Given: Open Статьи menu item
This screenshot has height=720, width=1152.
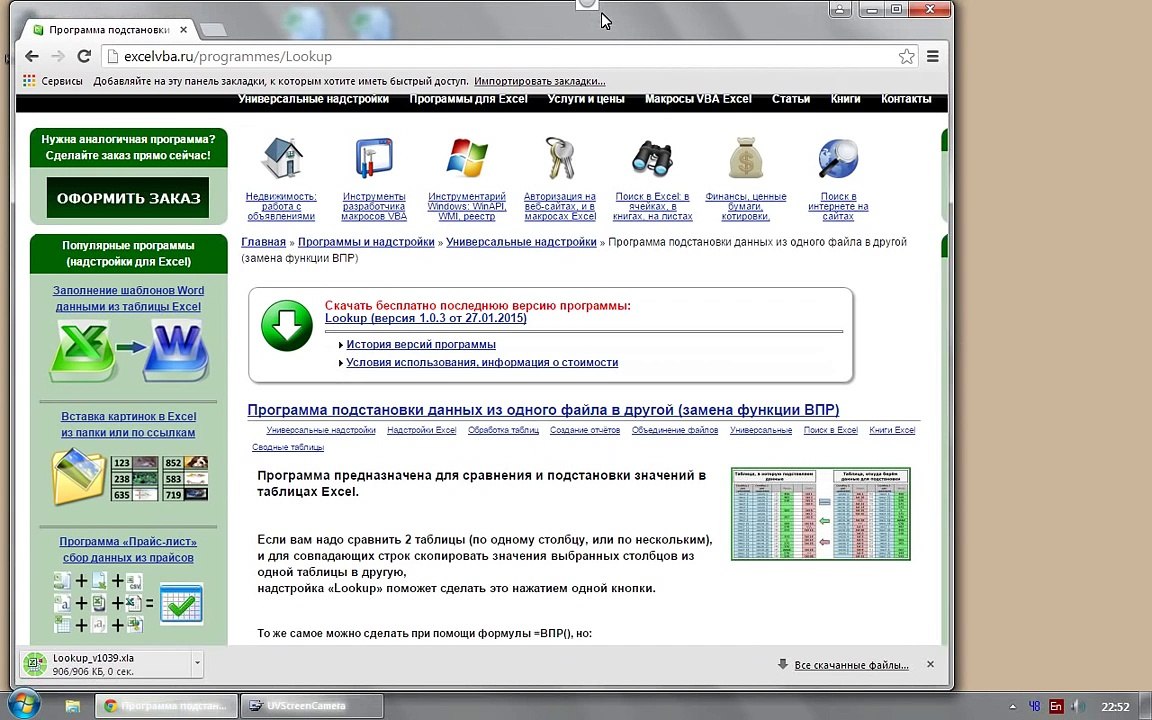Looking at the screenshot, I should pyautogui.click(x=791, y=99).
